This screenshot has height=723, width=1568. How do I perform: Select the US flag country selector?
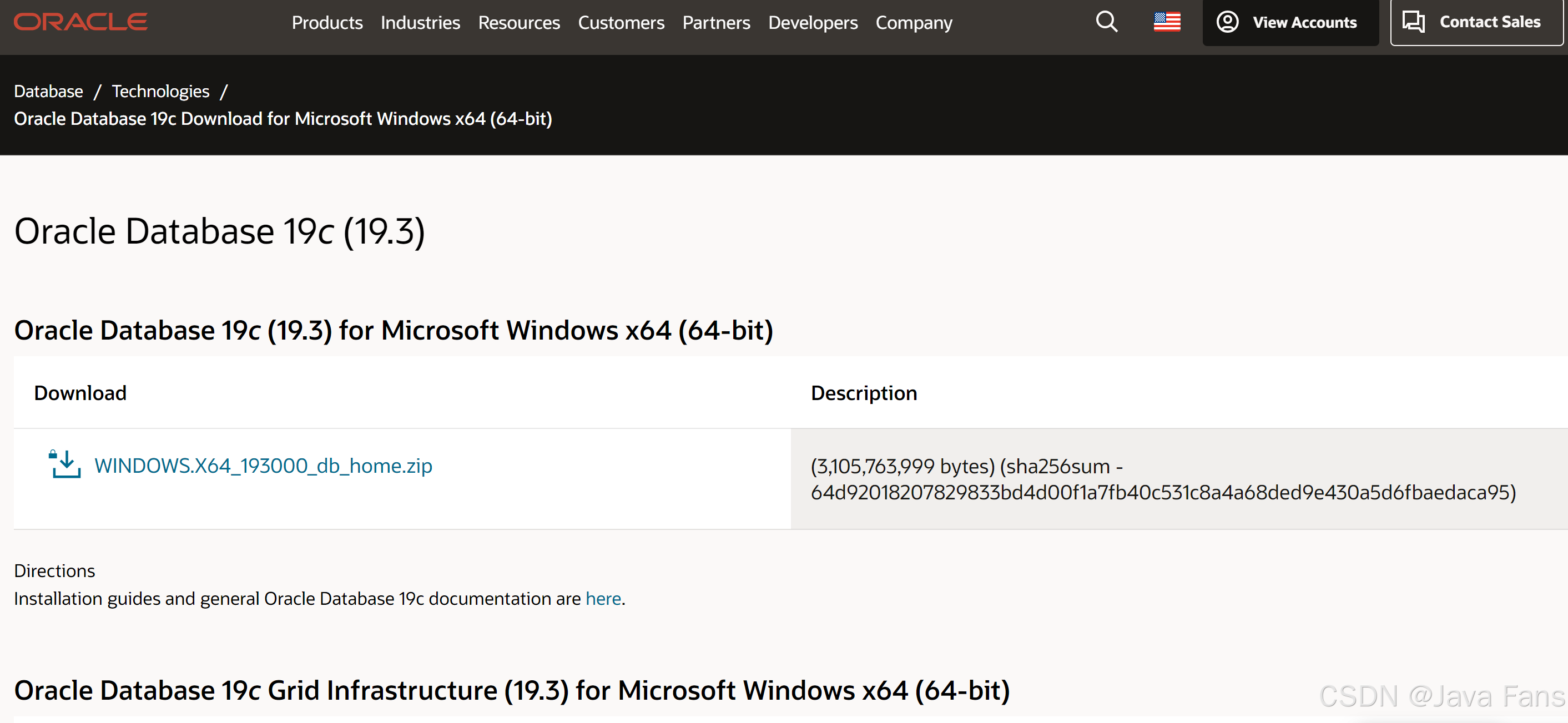(x=1166, y=22)
